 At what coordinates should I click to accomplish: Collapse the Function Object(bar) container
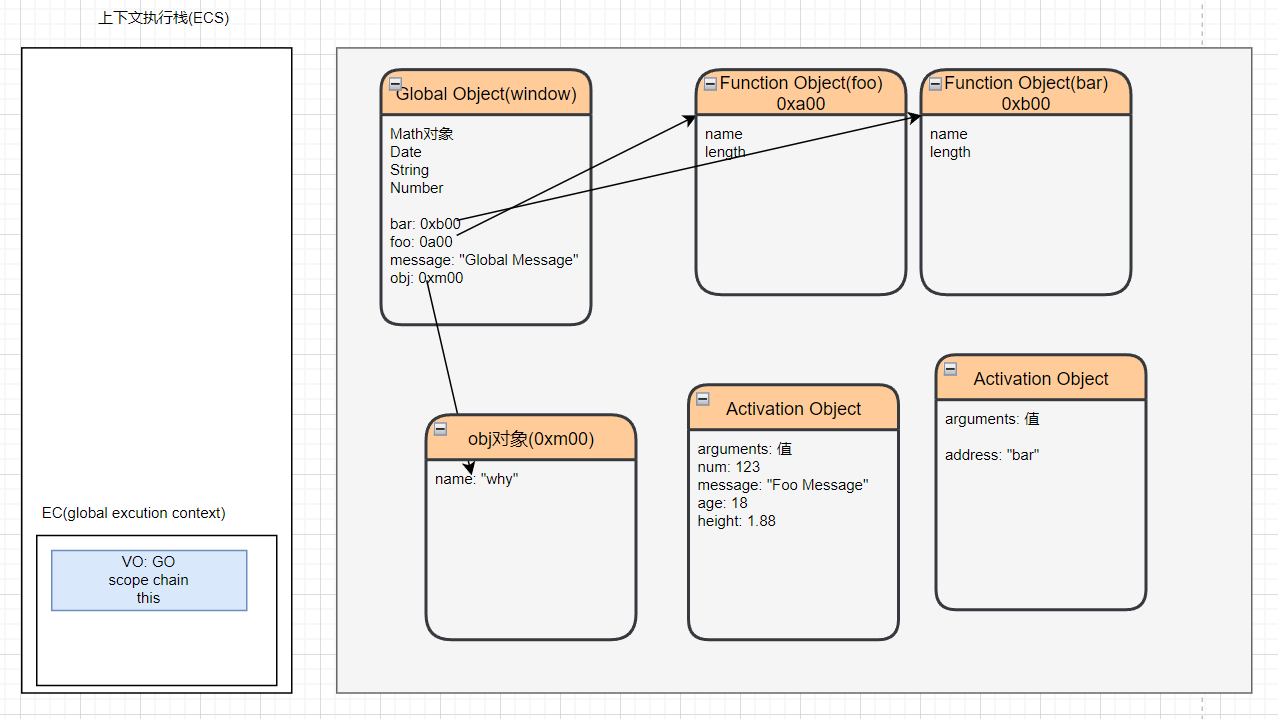pyautogui.click(x=935, y=84)
